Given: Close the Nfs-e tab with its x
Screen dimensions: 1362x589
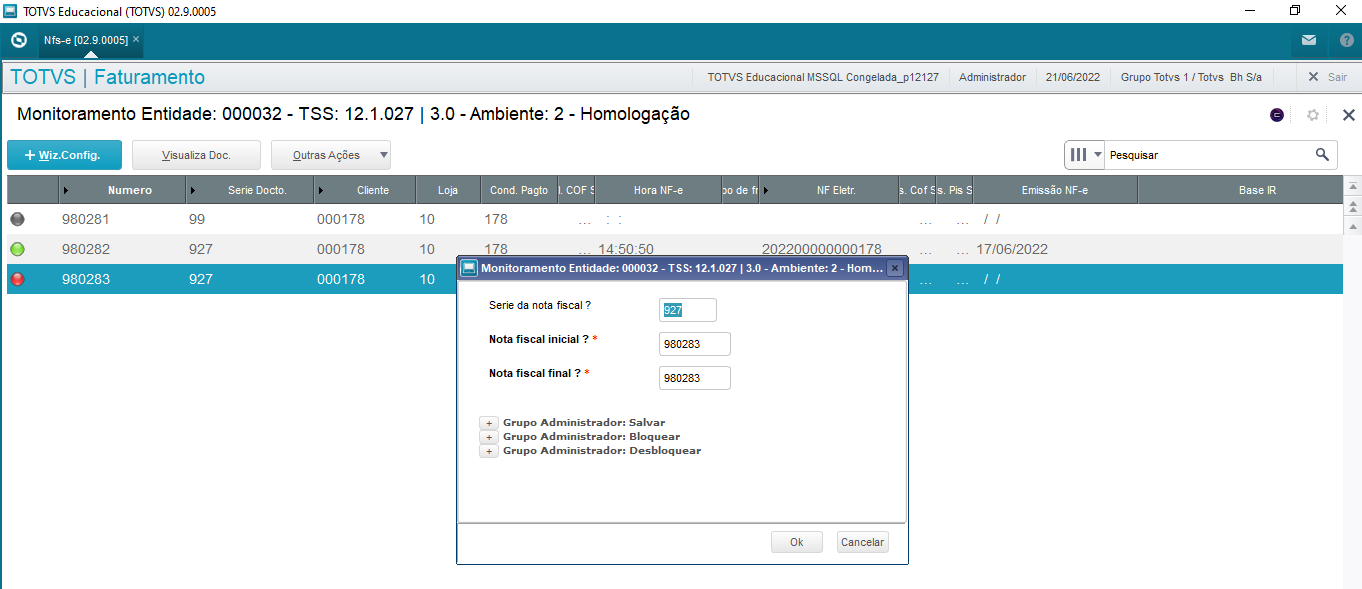Looking at the screenshot, I should pos(136,39).
